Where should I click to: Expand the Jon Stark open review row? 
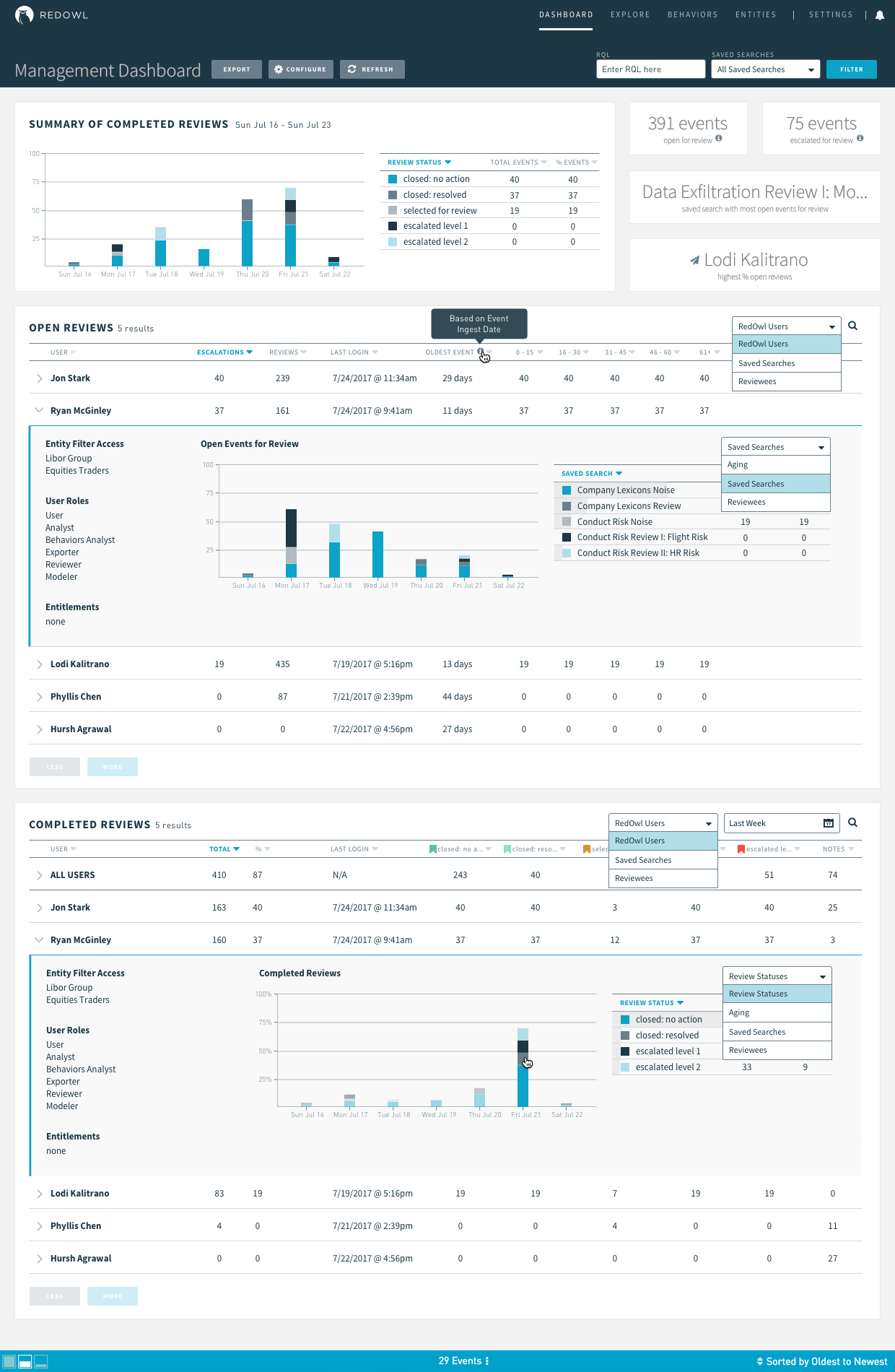coord(39,378)
